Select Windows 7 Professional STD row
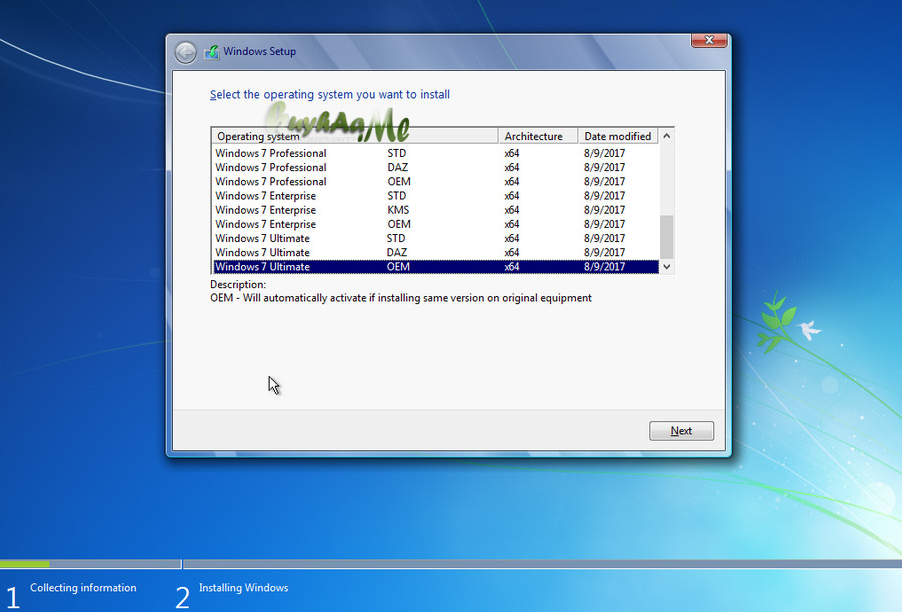Screen dimensions: 902x612 pos(435,153)
